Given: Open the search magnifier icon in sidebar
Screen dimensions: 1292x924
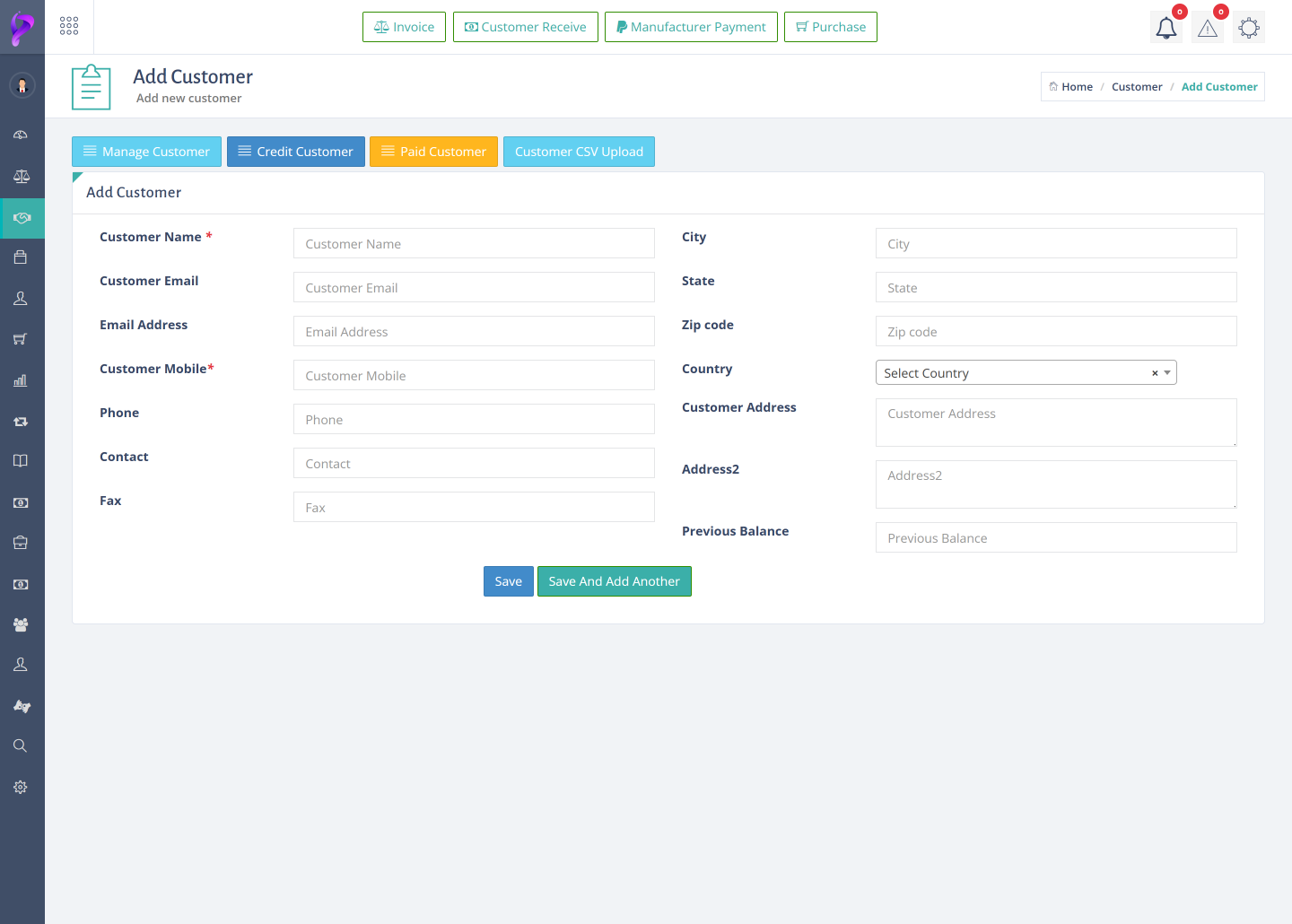Looking at the screenshot, I should (20, 745).
